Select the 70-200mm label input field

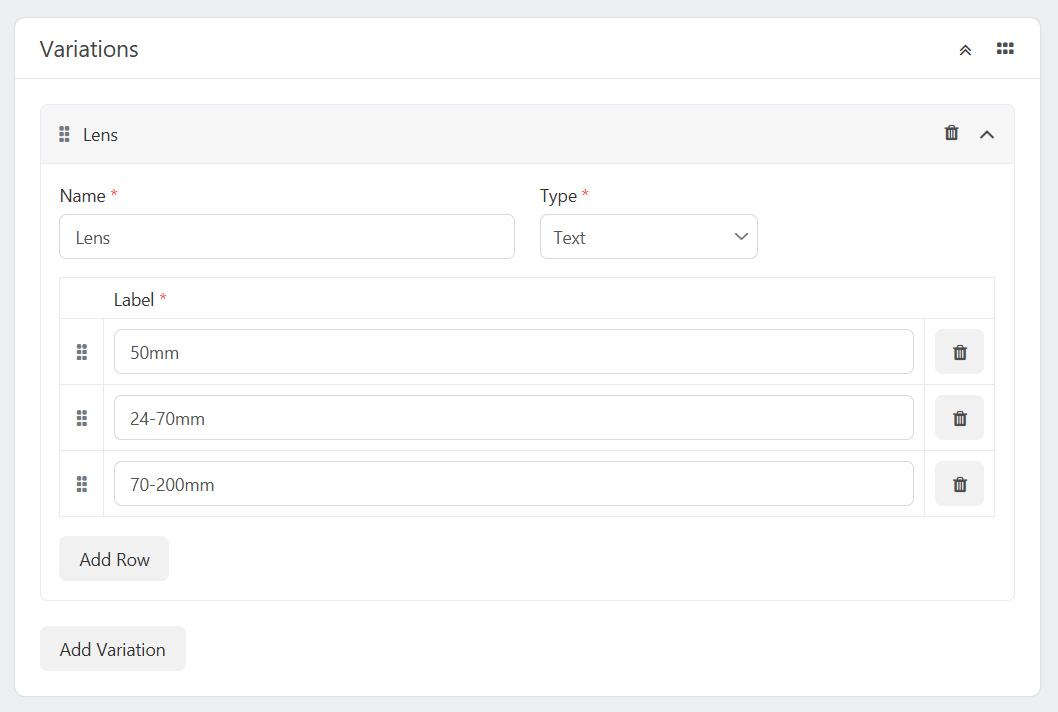[x=513, y=484]
